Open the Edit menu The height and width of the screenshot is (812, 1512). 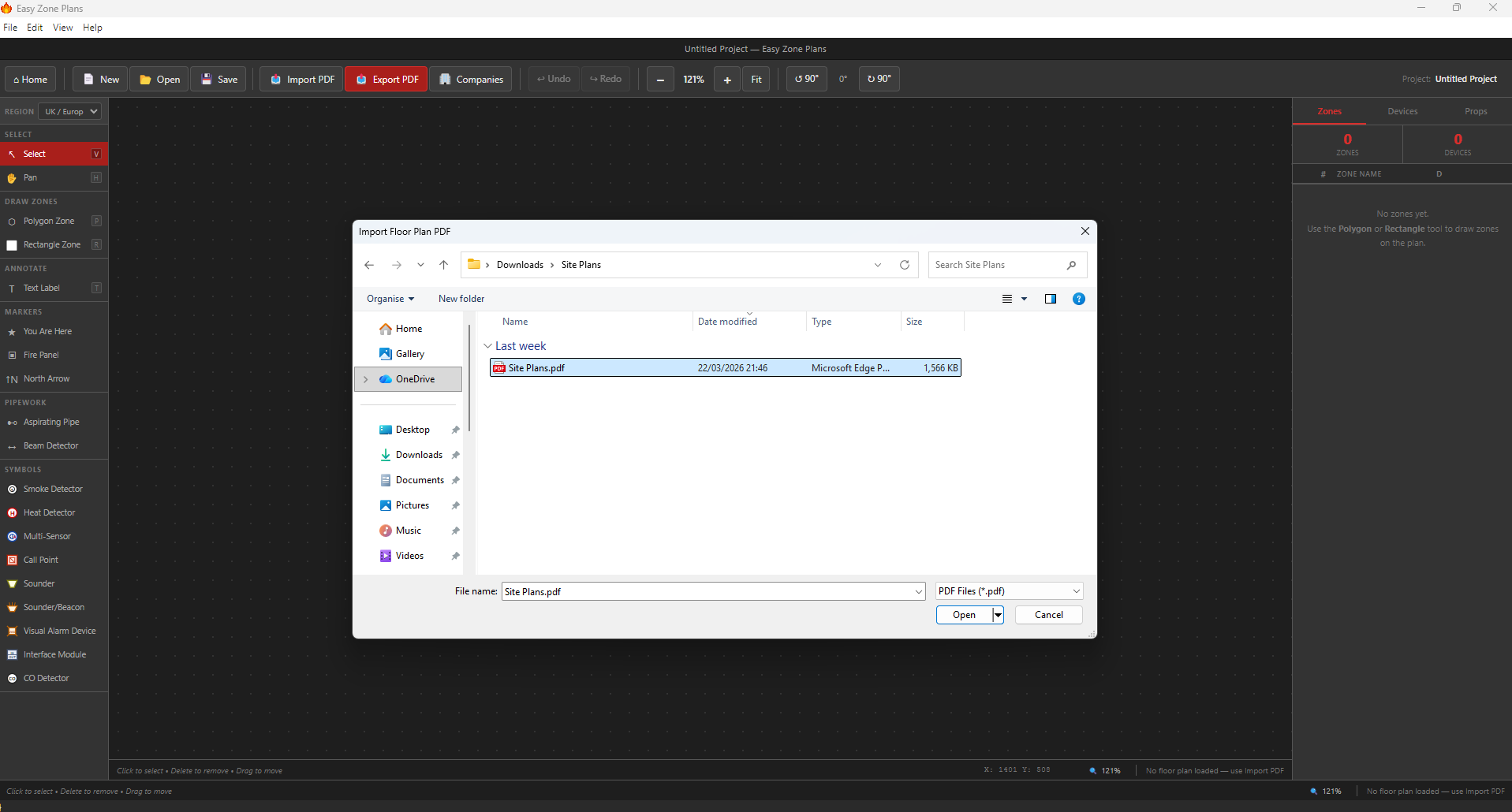35,28
